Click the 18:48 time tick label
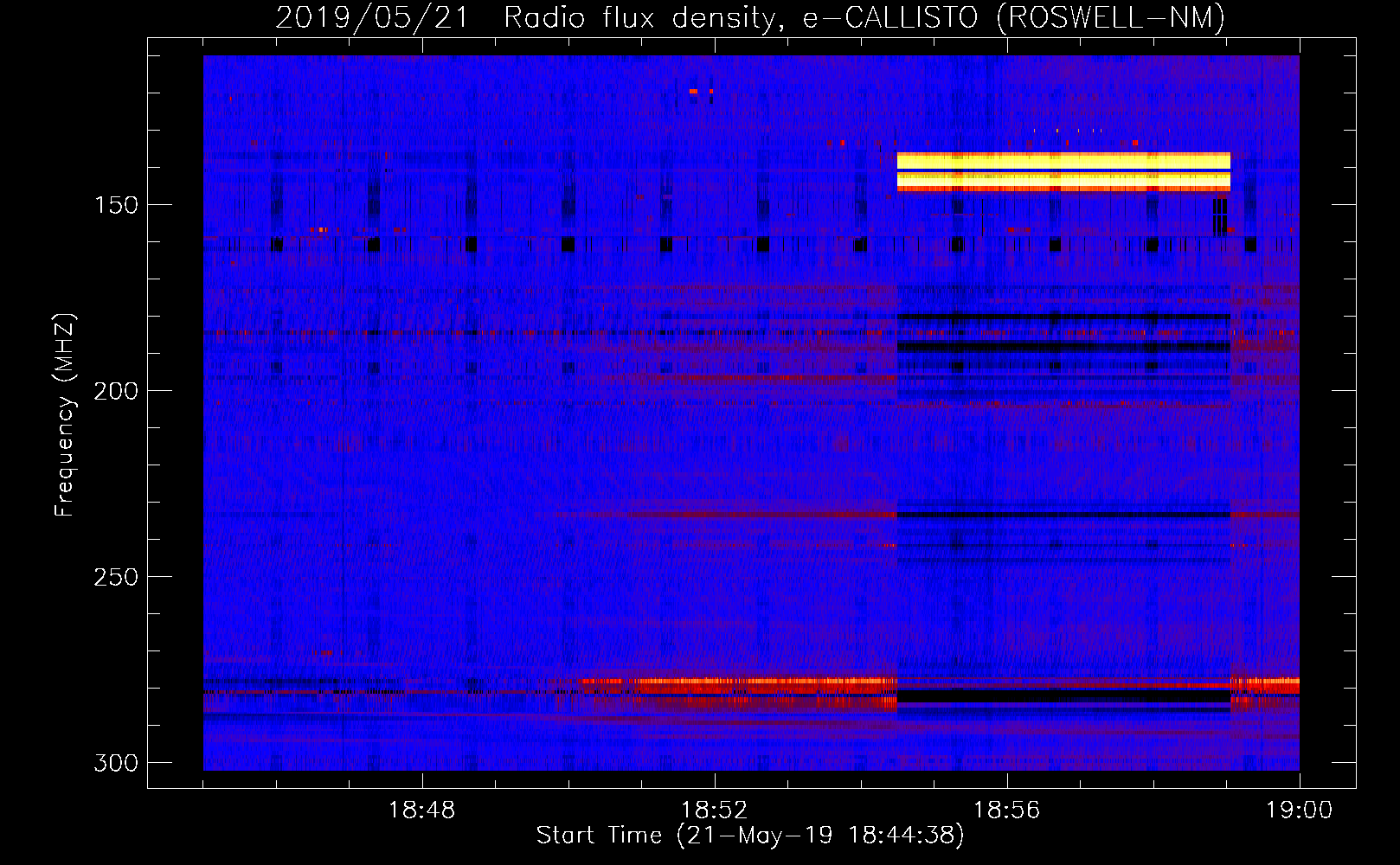This screenshot has width=1400, height=865. coord(421,811)
